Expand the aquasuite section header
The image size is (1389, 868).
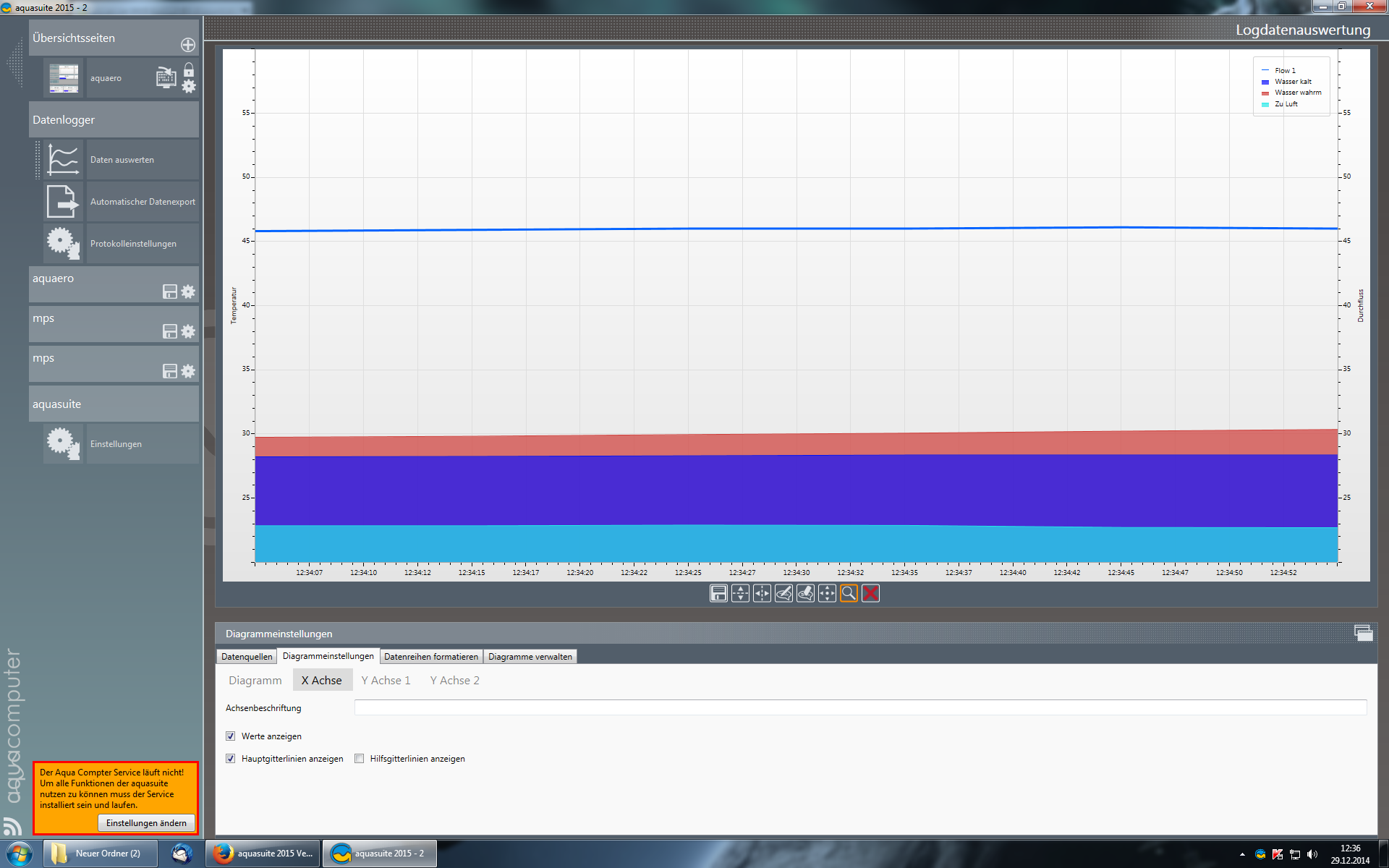click(114, 404)
